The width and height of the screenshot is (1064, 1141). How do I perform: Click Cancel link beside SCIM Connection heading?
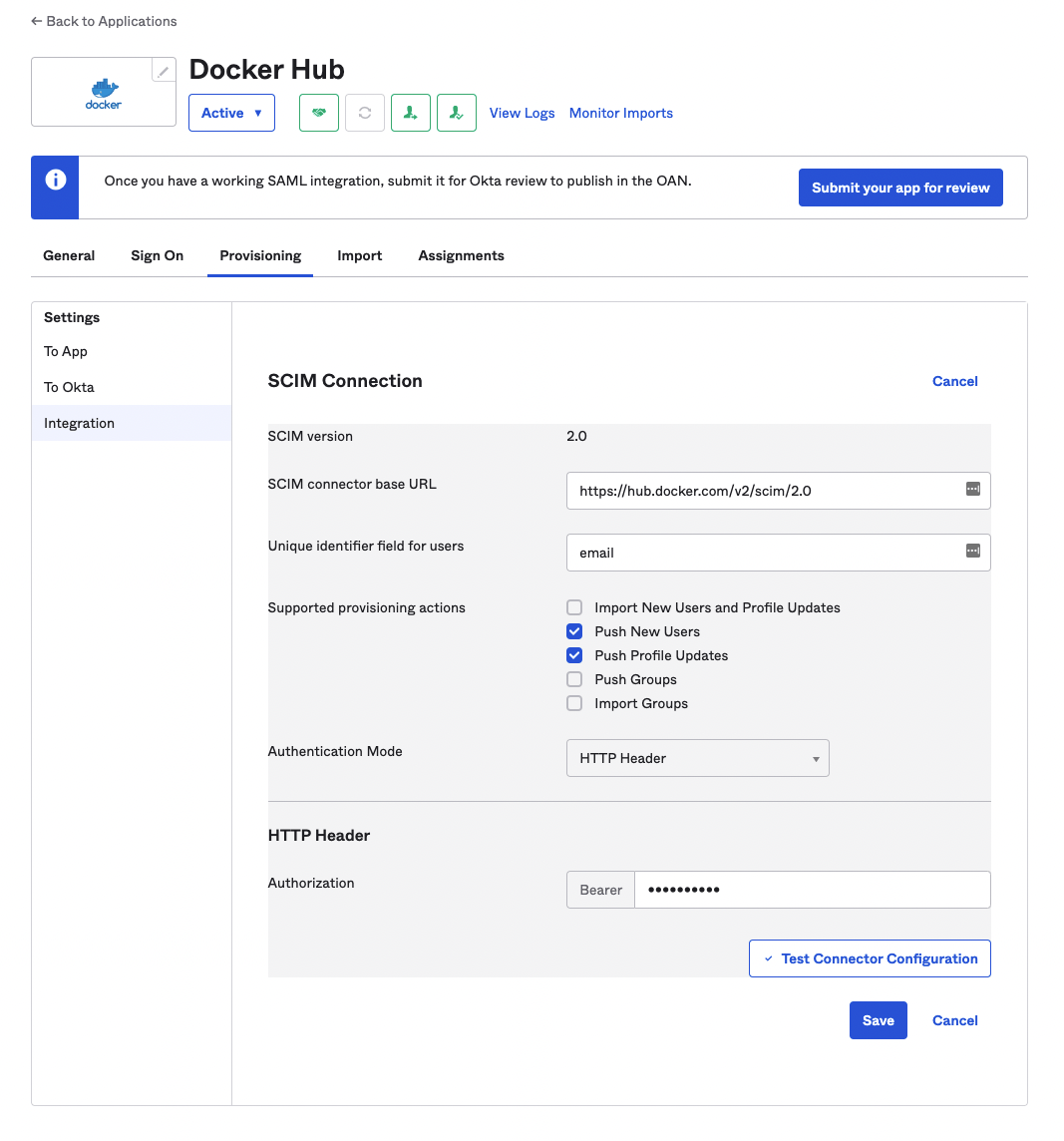click(955, 381)
